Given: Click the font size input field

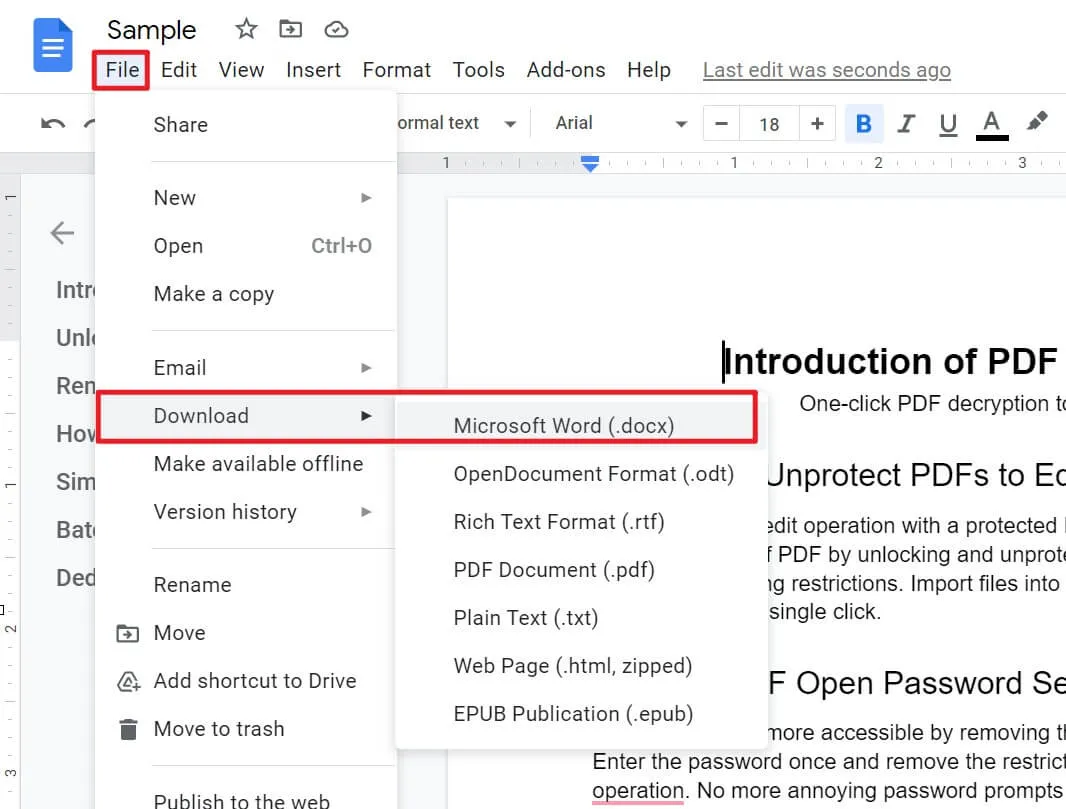Looking at the screenshot, I should 769,123.
